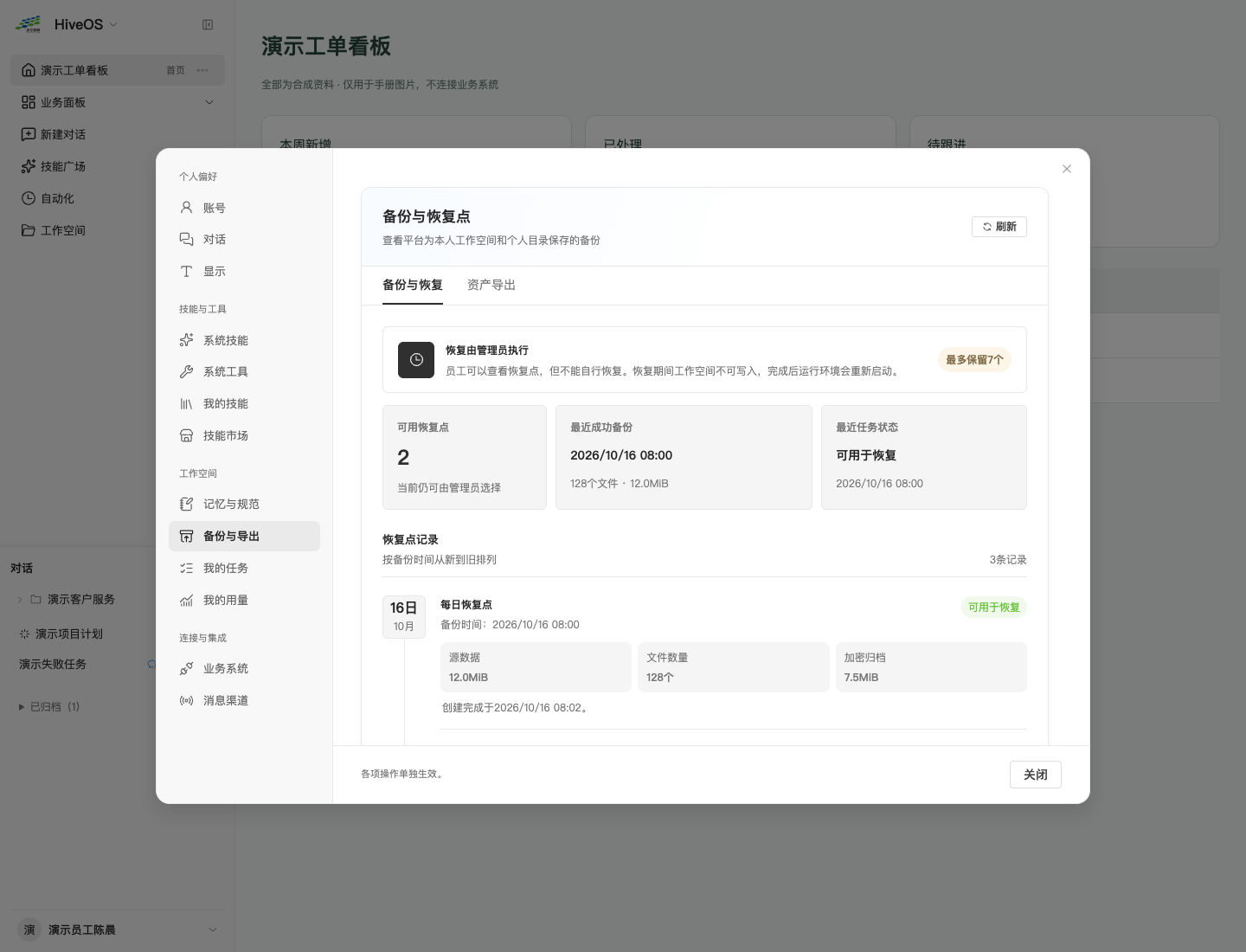Viewport: 1246px width, 952px height.
Task: Open more options for 演示工单看板
Action: pyautogui.click(x=202, y=70)
